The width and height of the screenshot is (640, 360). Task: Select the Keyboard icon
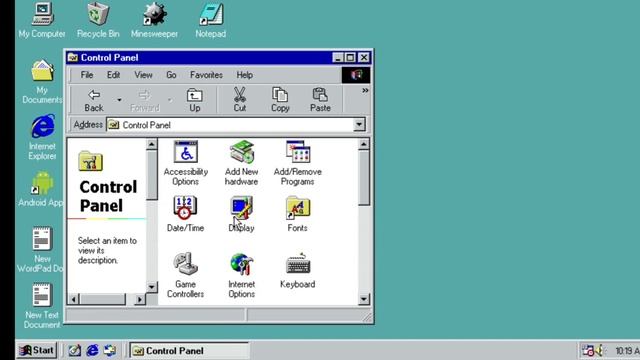click(298, 270)
